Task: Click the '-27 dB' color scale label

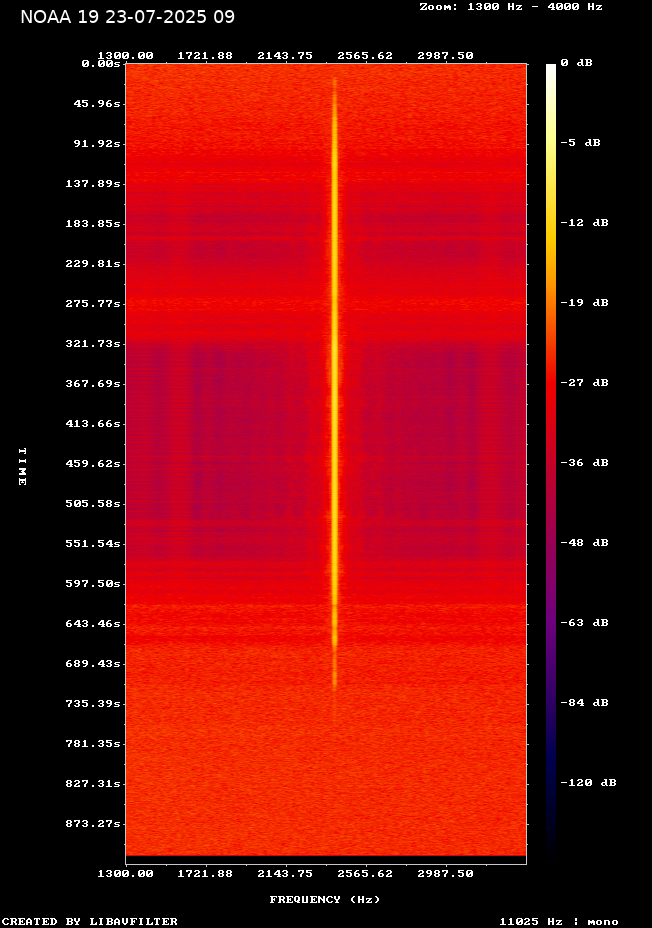Action: [x=585, y=382]
